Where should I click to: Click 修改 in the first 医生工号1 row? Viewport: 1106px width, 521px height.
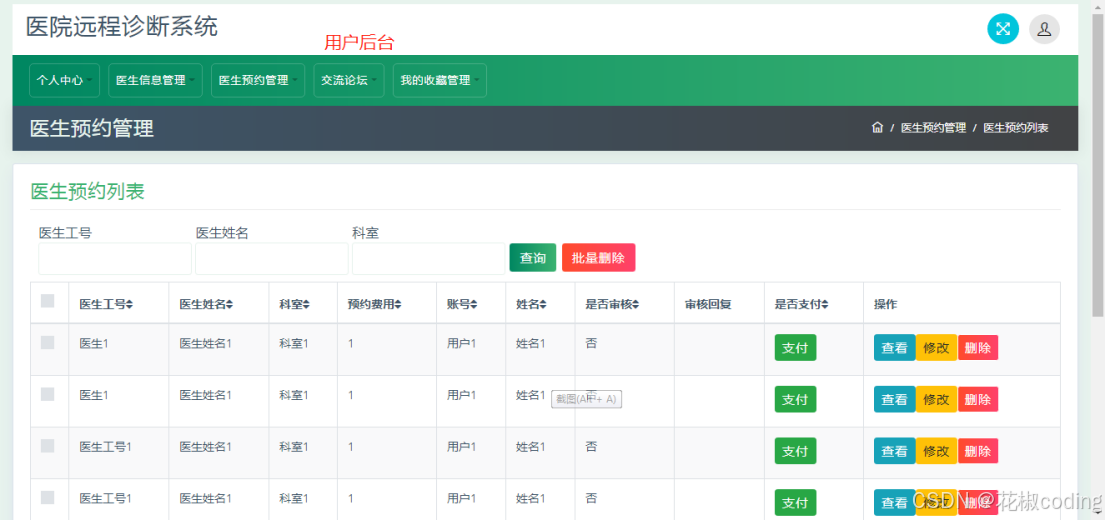[936, 451]
